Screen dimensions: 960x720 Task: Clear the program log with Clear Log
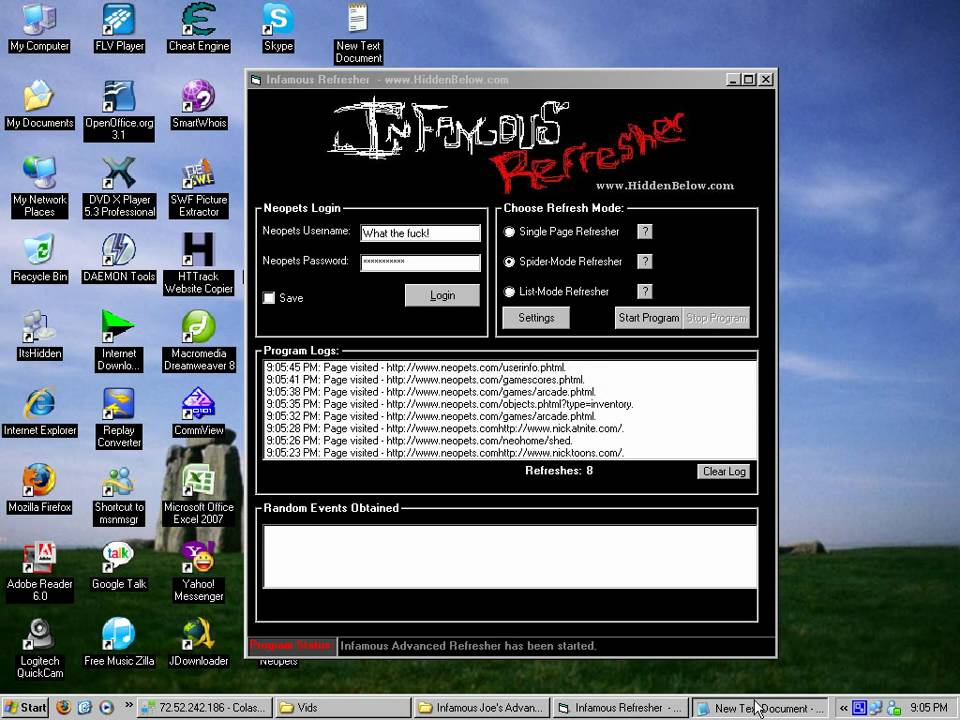[x=724, y=471]
